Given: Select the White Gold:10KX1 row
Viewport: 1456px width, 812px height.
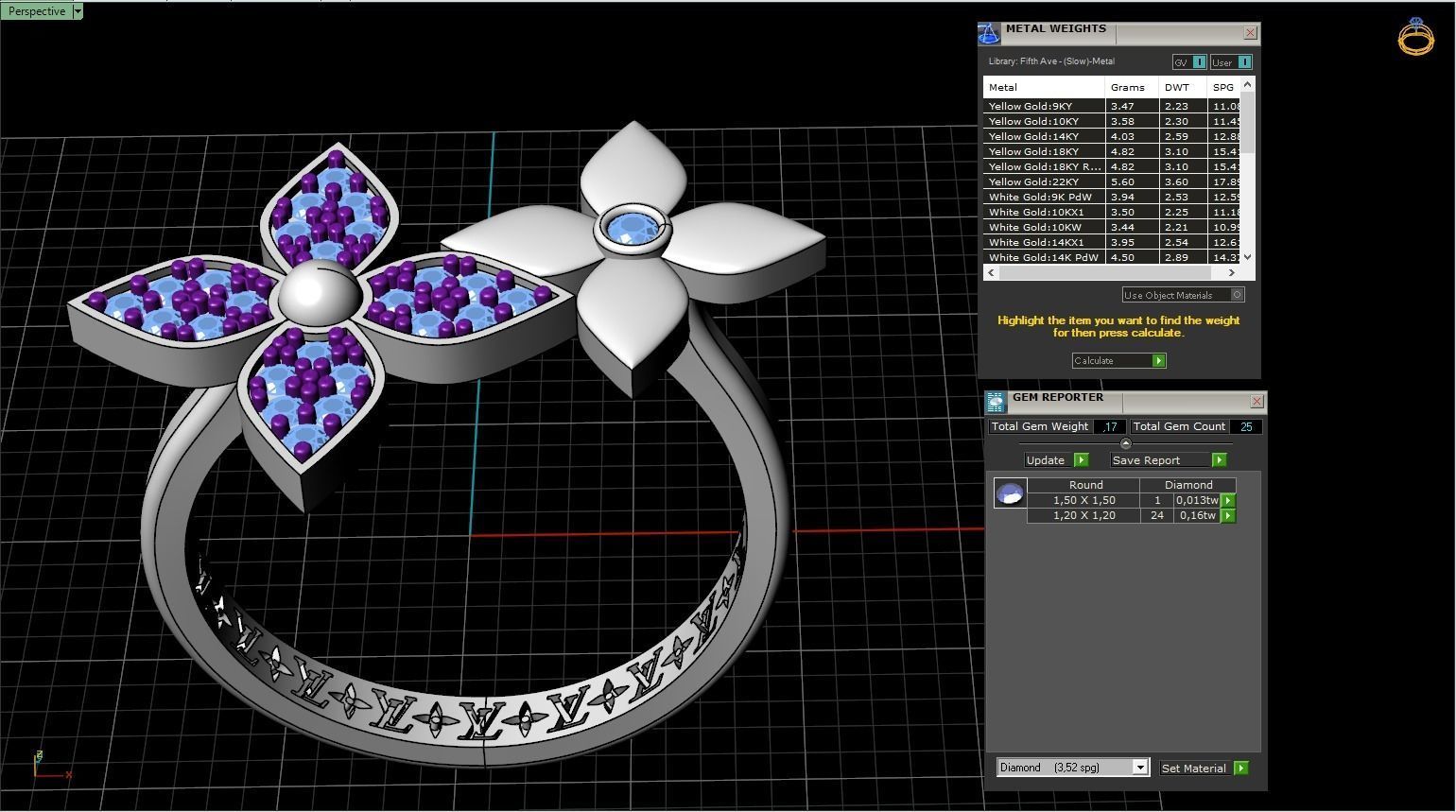Looking at the screenshot, I should (1112, 212).
